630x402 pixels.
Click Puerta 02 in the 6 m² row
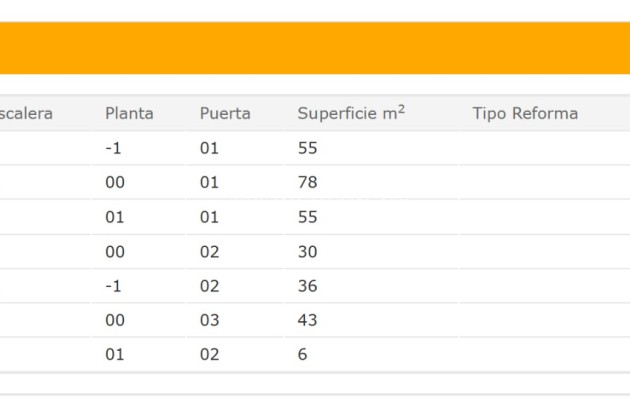tap(209, 354)
